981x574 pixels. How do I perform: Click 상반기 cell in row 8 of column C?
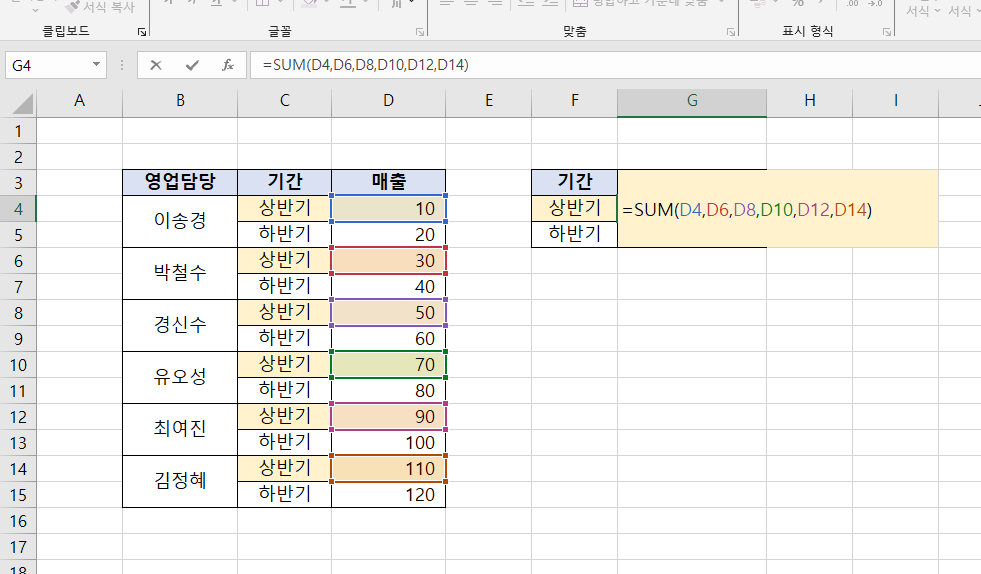pyautogui.click(x=285, y=312)
